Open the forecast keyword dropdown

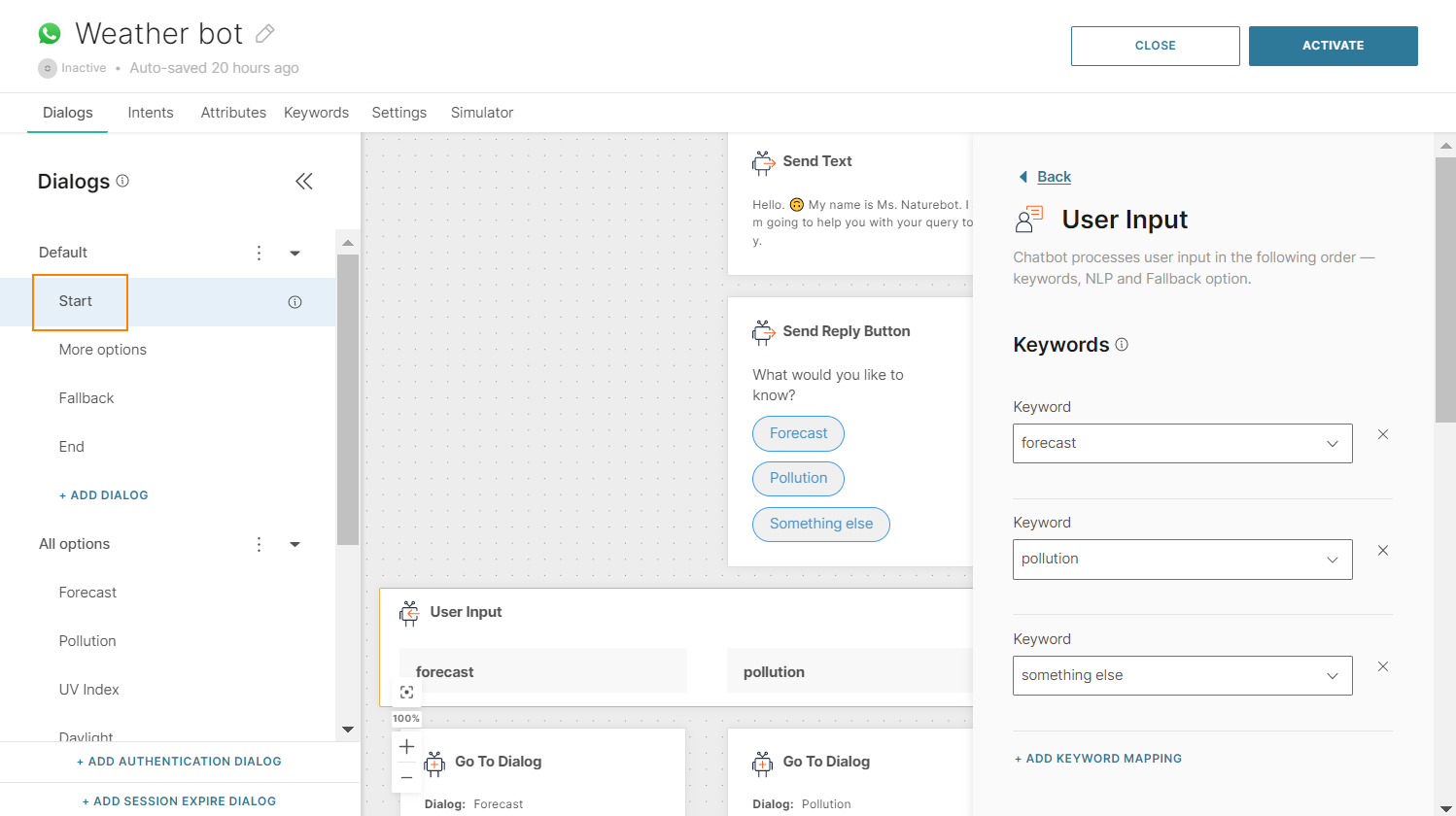click(1332, 444)
